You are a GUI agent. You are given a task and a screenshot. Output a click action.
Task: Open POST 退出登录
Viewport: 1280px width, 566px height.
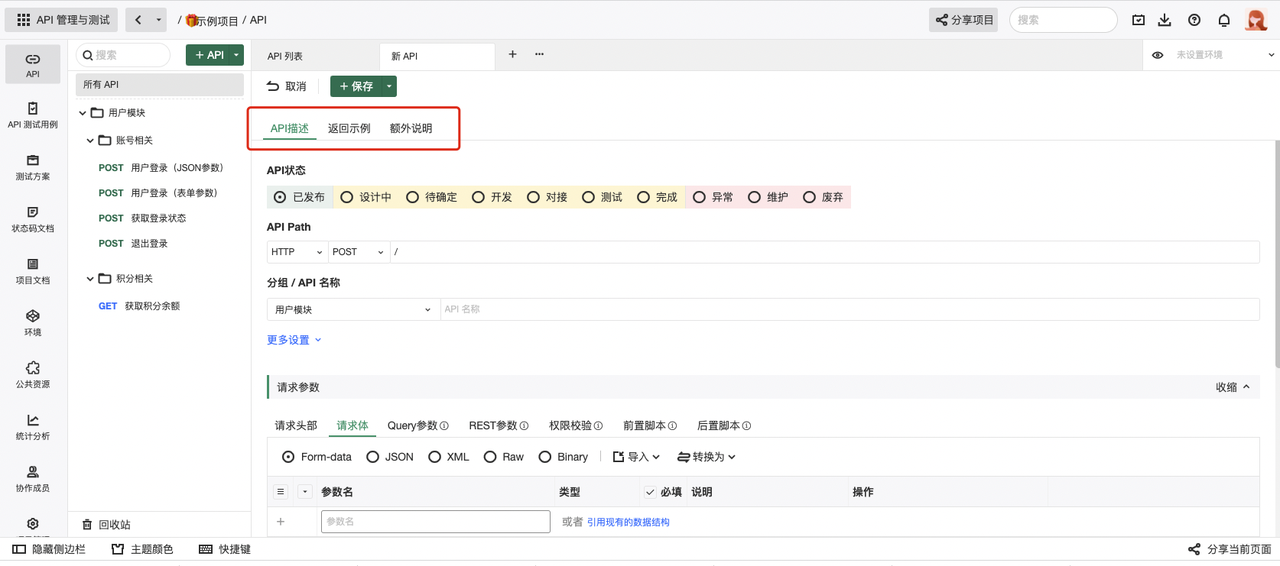tap(133, 244)
